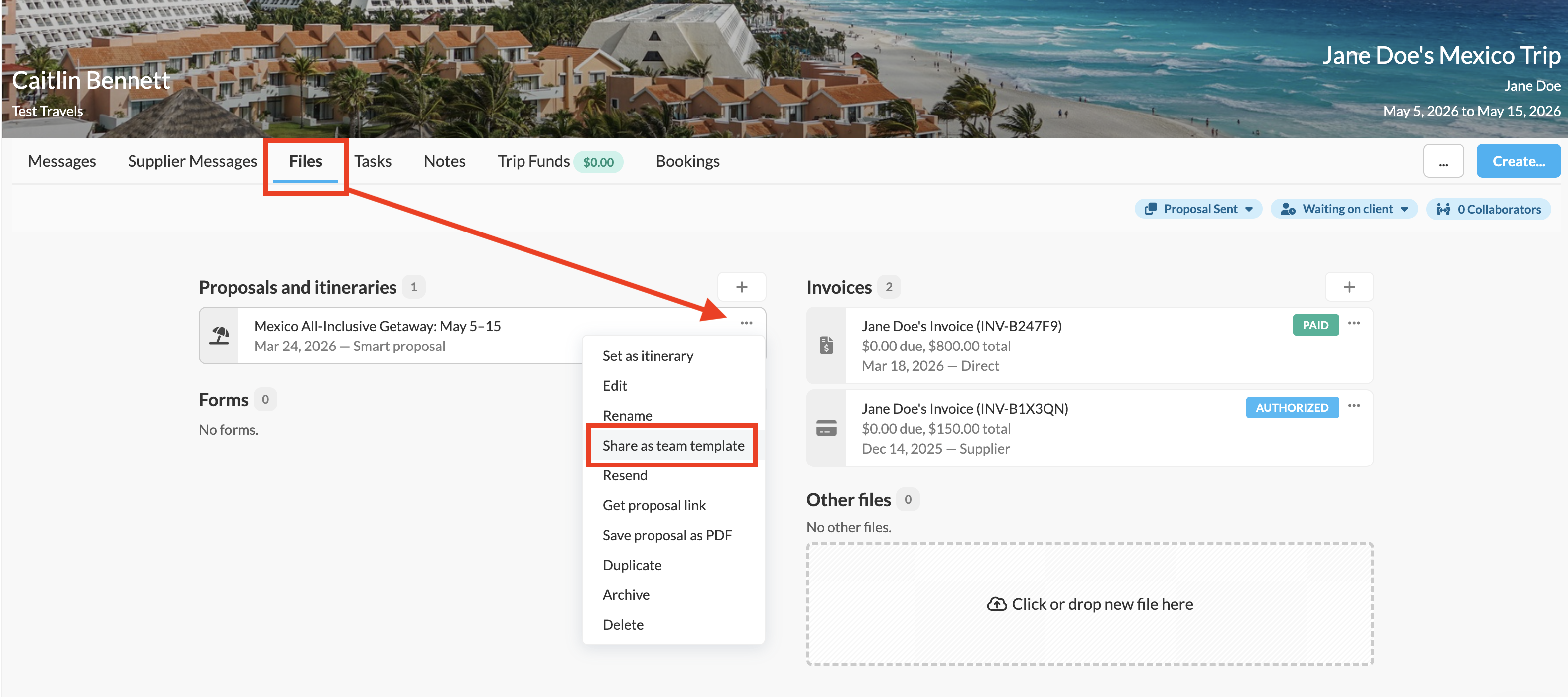Expand the Proposal Sent status dropdown
The image size is (1568, 697).
tap(1198, 209)
